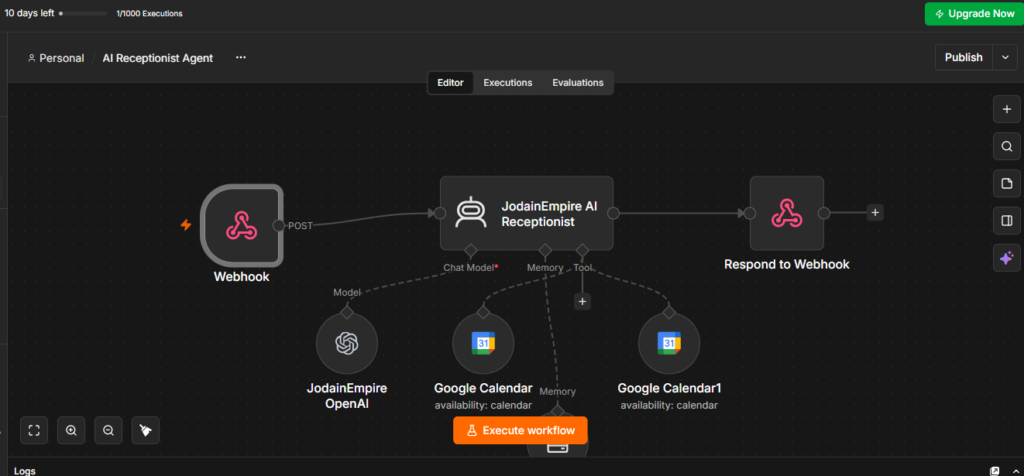Pop out the Logs panel

tap(995, 471)
